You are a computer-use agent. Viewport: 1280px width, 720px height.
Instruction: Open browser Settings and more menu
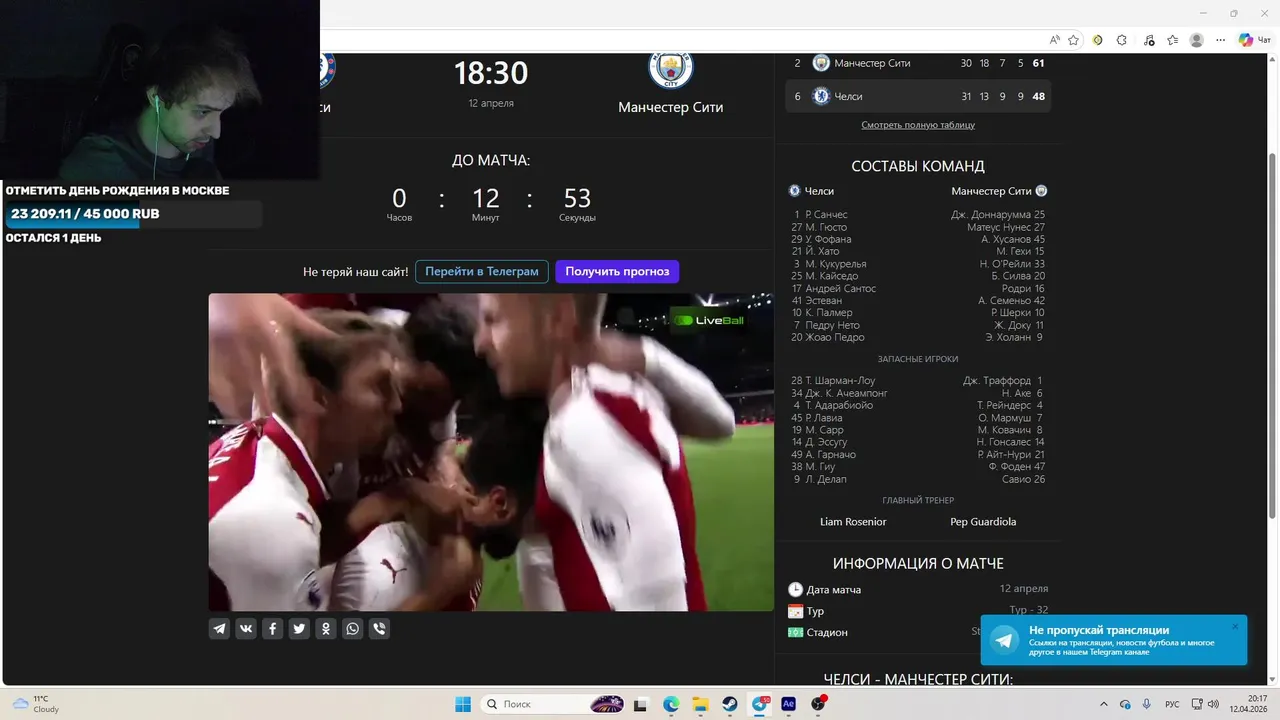1220,40
